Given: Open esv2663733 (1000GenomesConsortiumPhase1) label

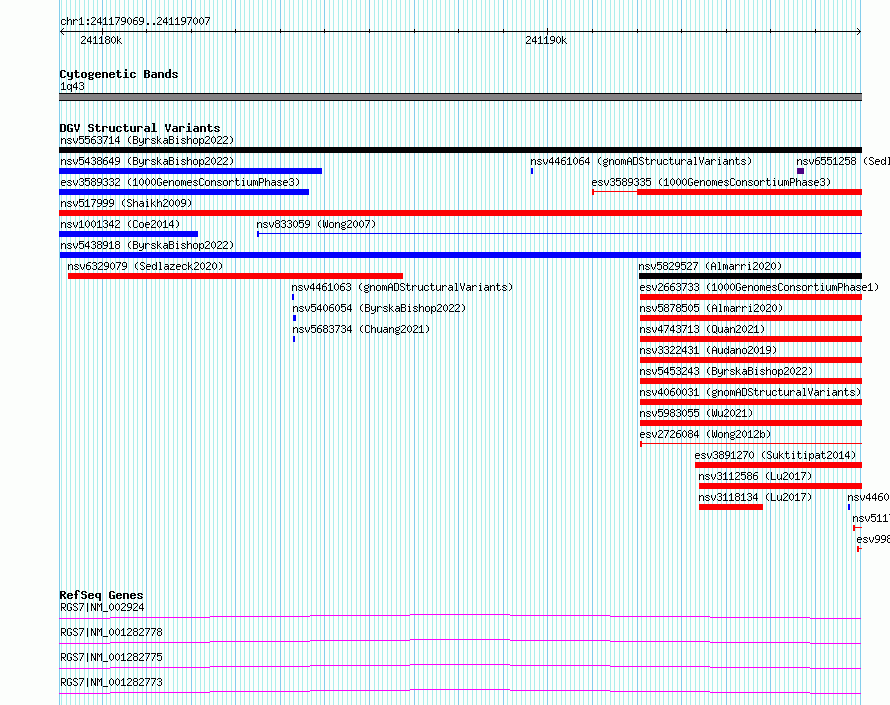Looking at the screenshot, I should (x=759, y=287).
